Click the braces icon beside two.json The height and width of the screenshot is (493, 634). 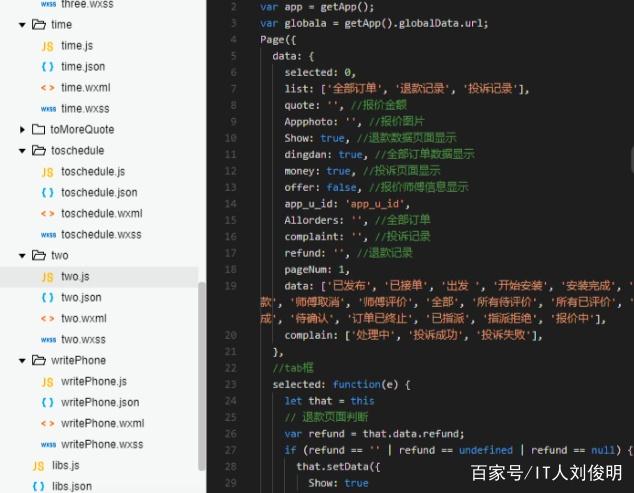tap(47, 298)
